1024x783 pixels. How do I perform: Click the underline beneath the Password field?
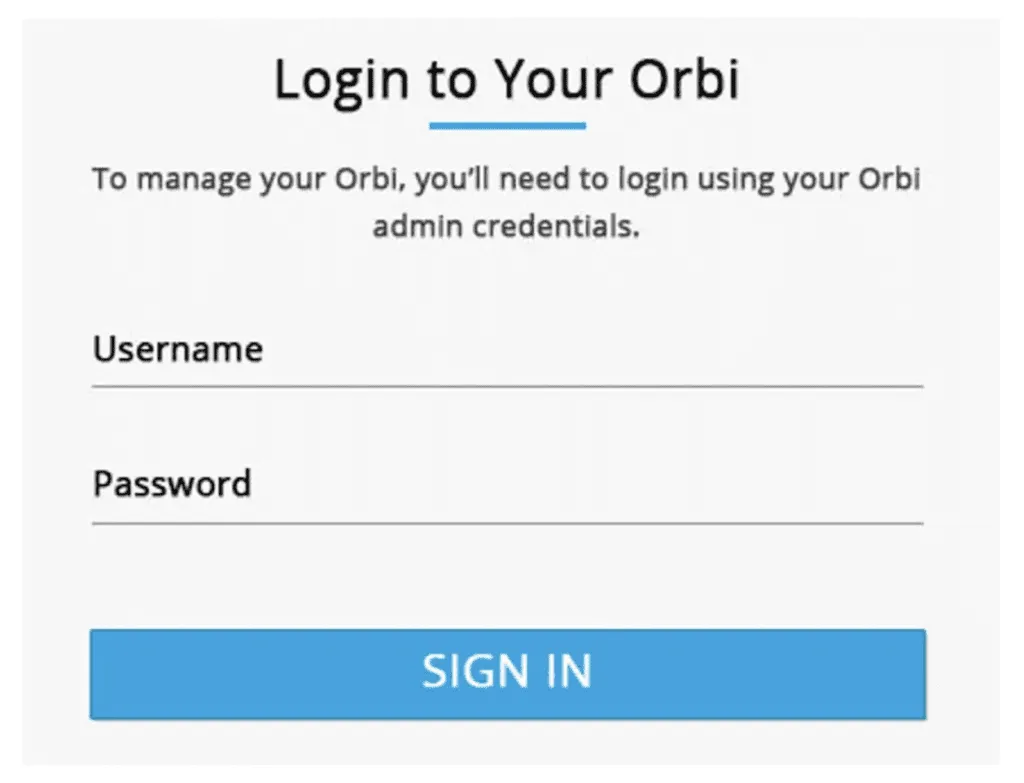point(507,522)
